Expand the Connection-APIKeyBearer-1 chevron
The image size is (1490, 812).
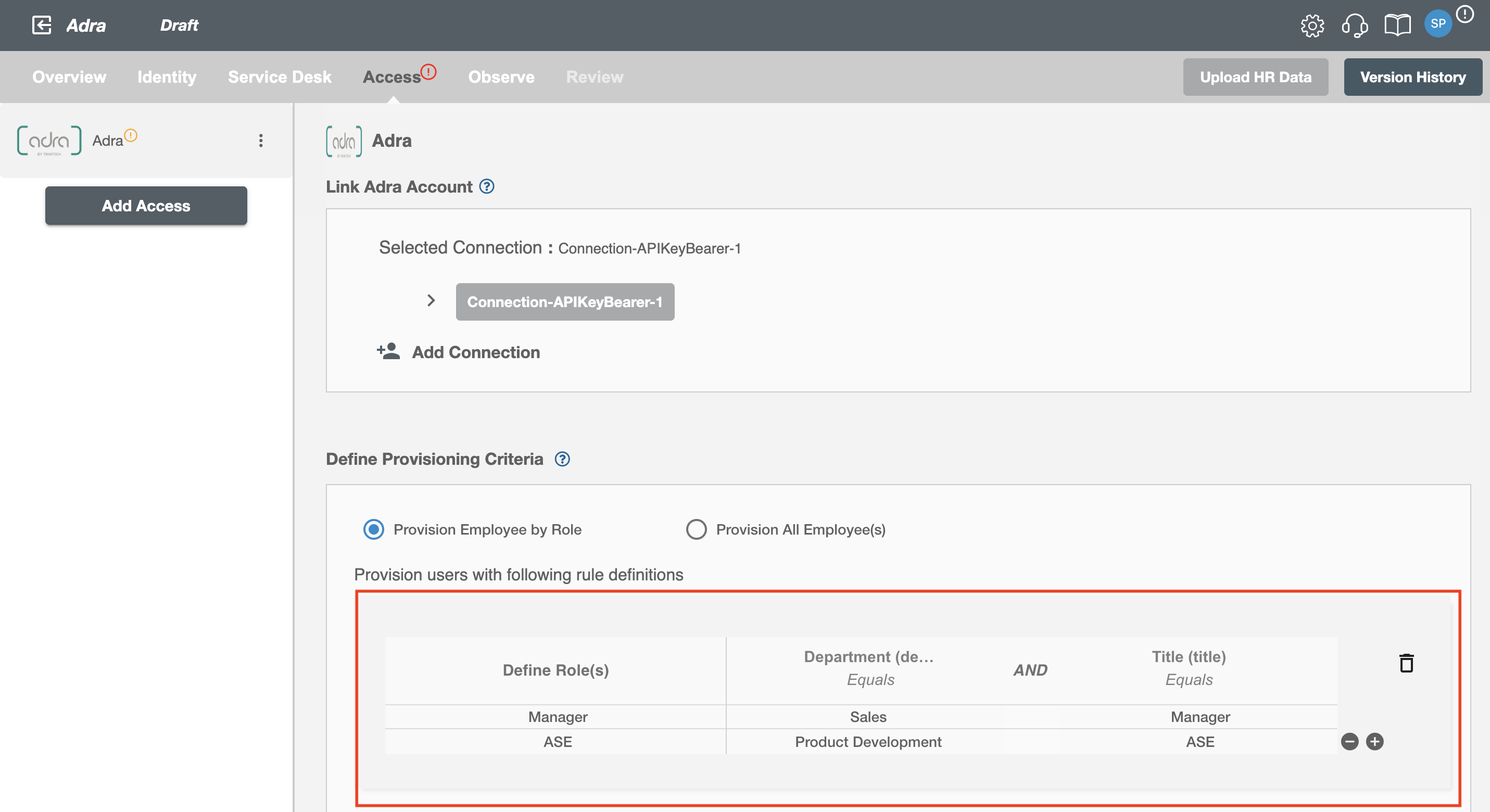pos(431,301)
